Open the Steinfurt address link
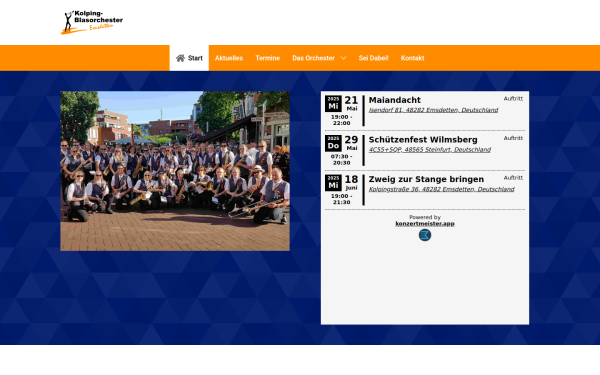The image size is (600, 375). click(x=430, y=150)
